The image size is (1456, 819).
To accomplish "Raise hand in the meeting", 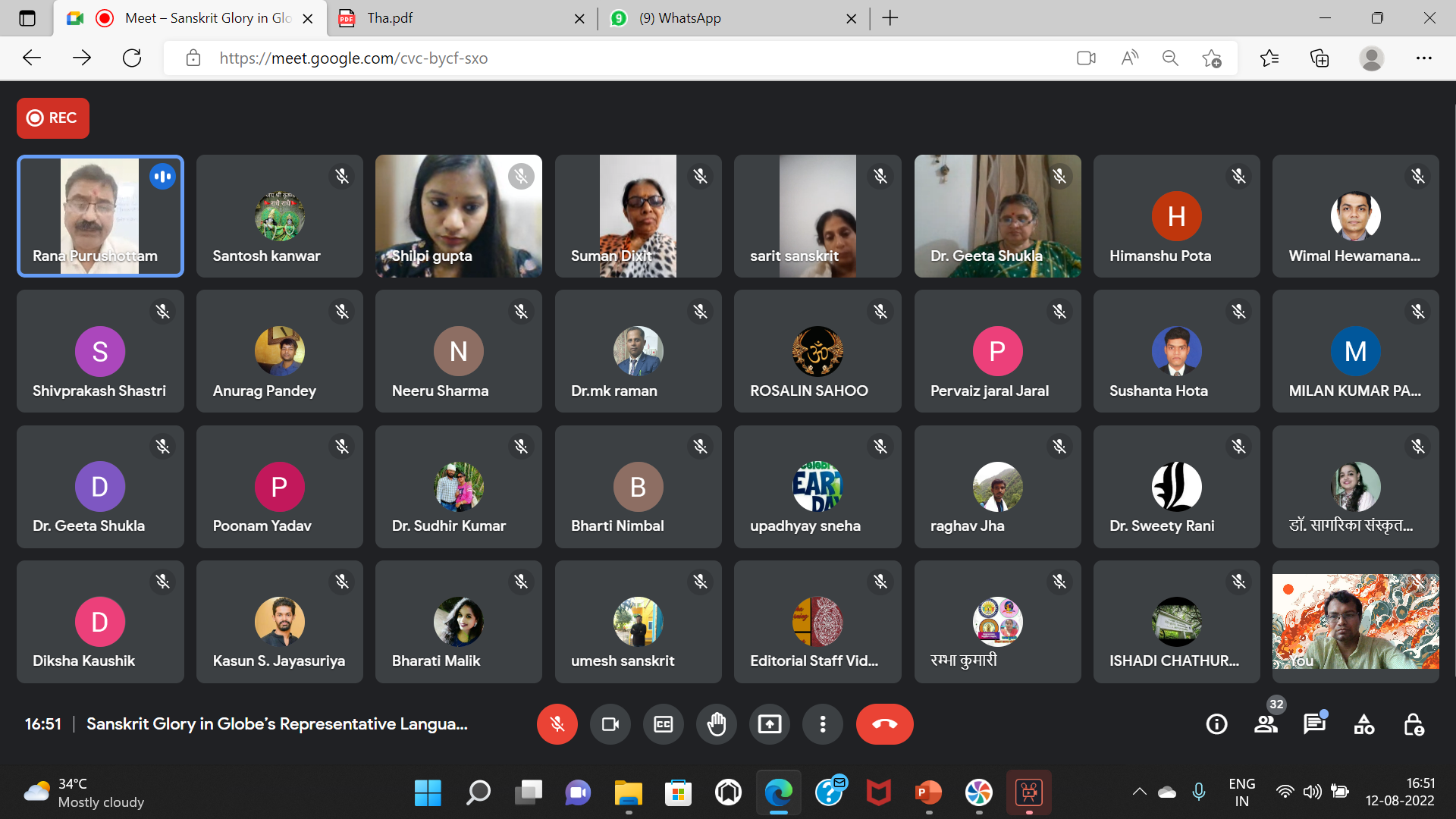I will (716, 724).
